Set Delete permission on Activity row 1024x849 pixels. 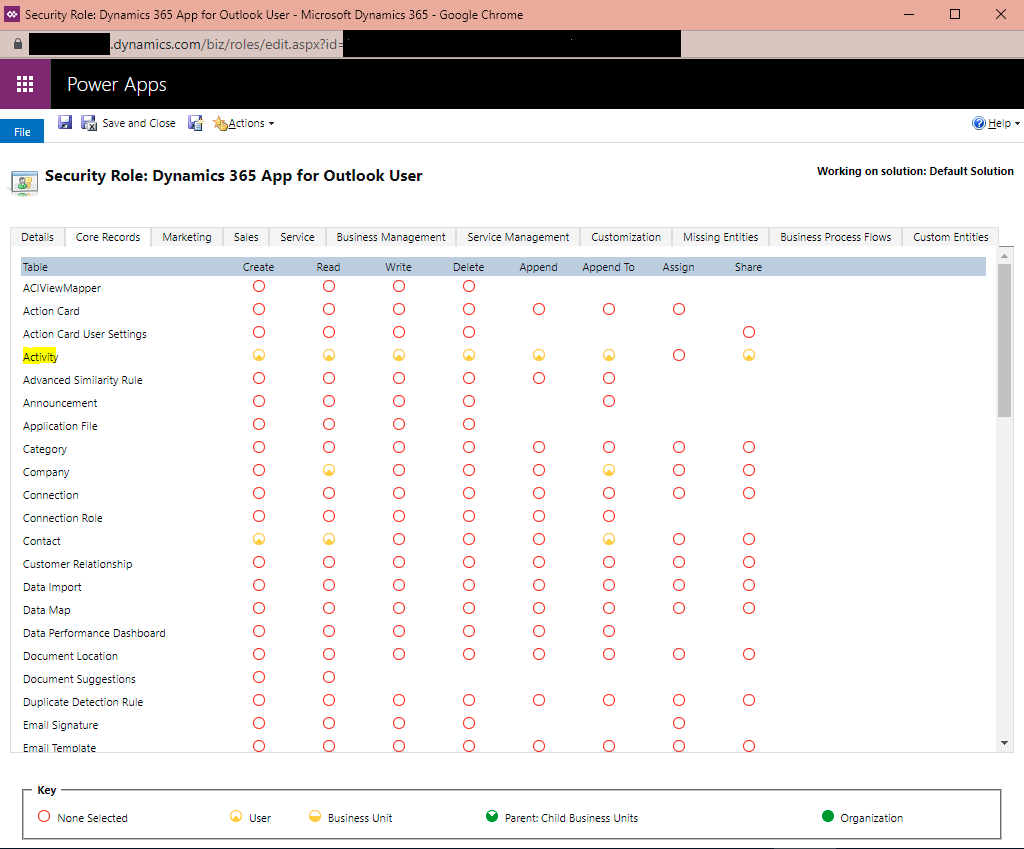(469, 355)
